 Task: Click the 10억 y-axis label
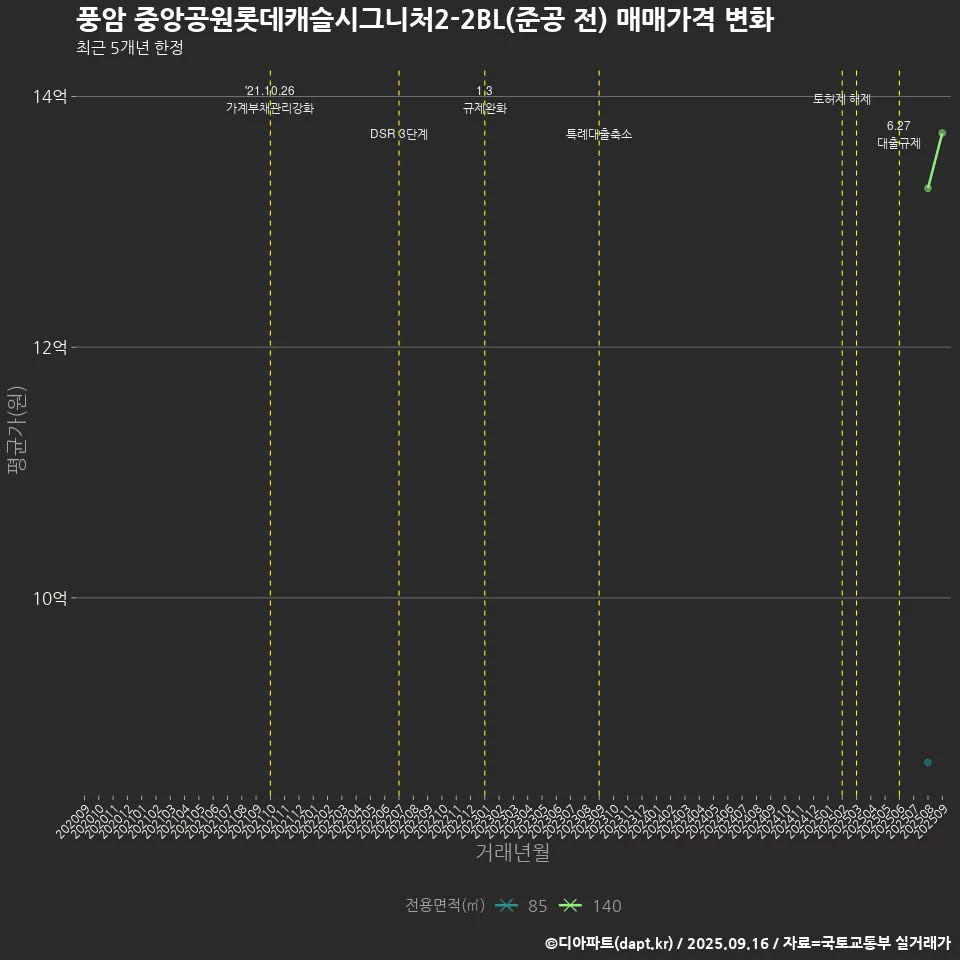point(50,598)
